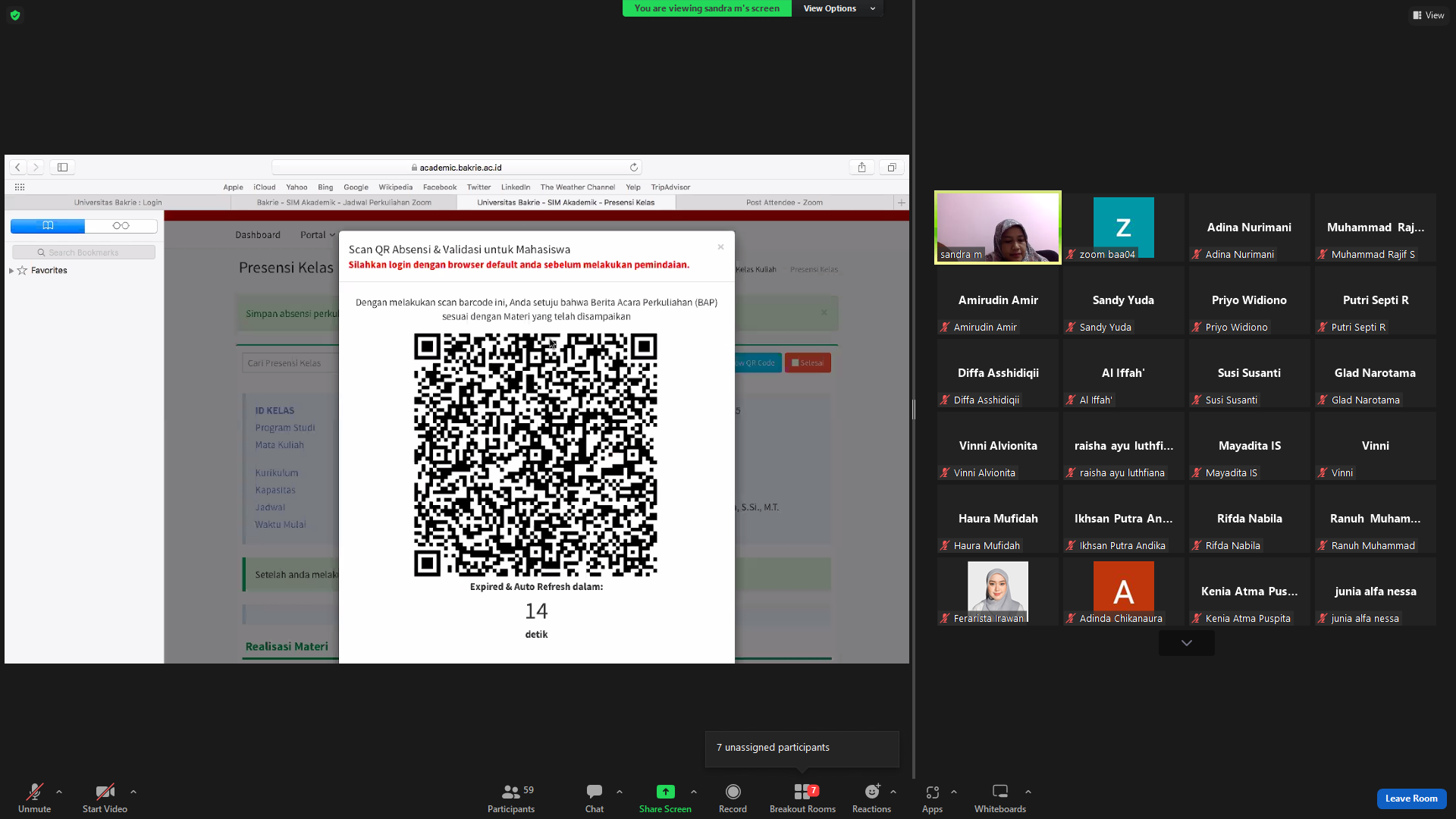Select Ferarista Irawan's video thumbnail

[x=998, y=591]
